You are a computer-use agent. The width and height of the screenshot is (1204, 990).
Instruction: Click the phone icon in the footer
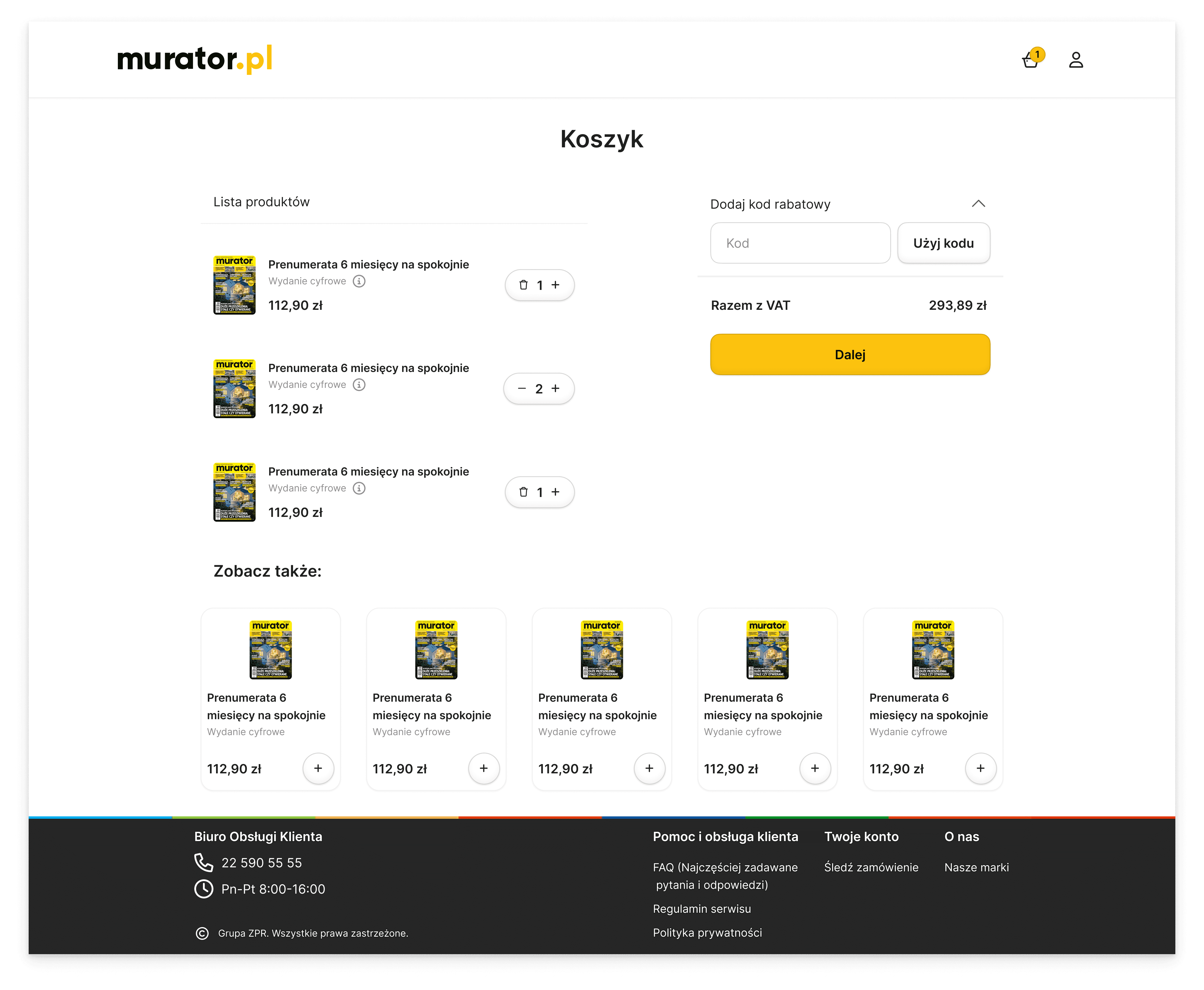tap(204, 862)
